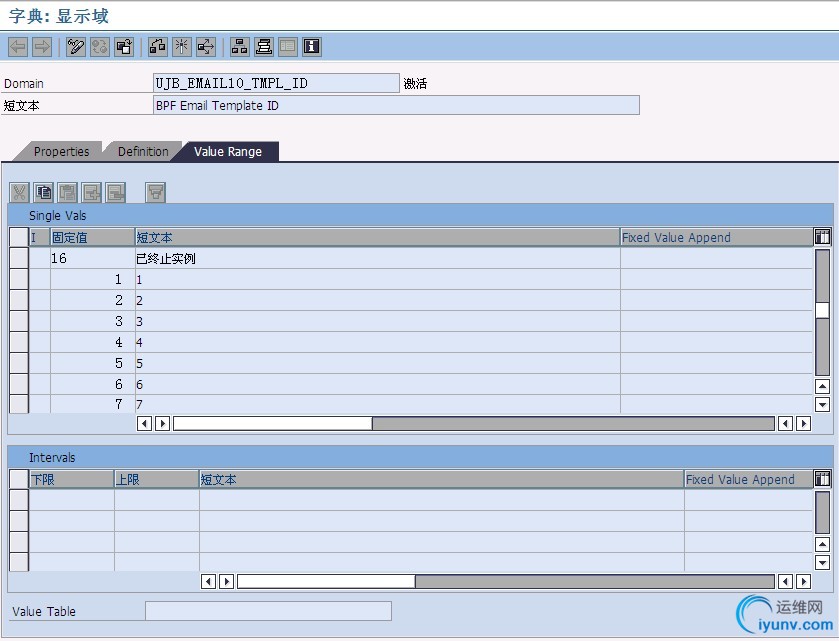This screenshot has height=641, width=839.
Task: Click the fixed value cell 2
Action: click(92, 300)
